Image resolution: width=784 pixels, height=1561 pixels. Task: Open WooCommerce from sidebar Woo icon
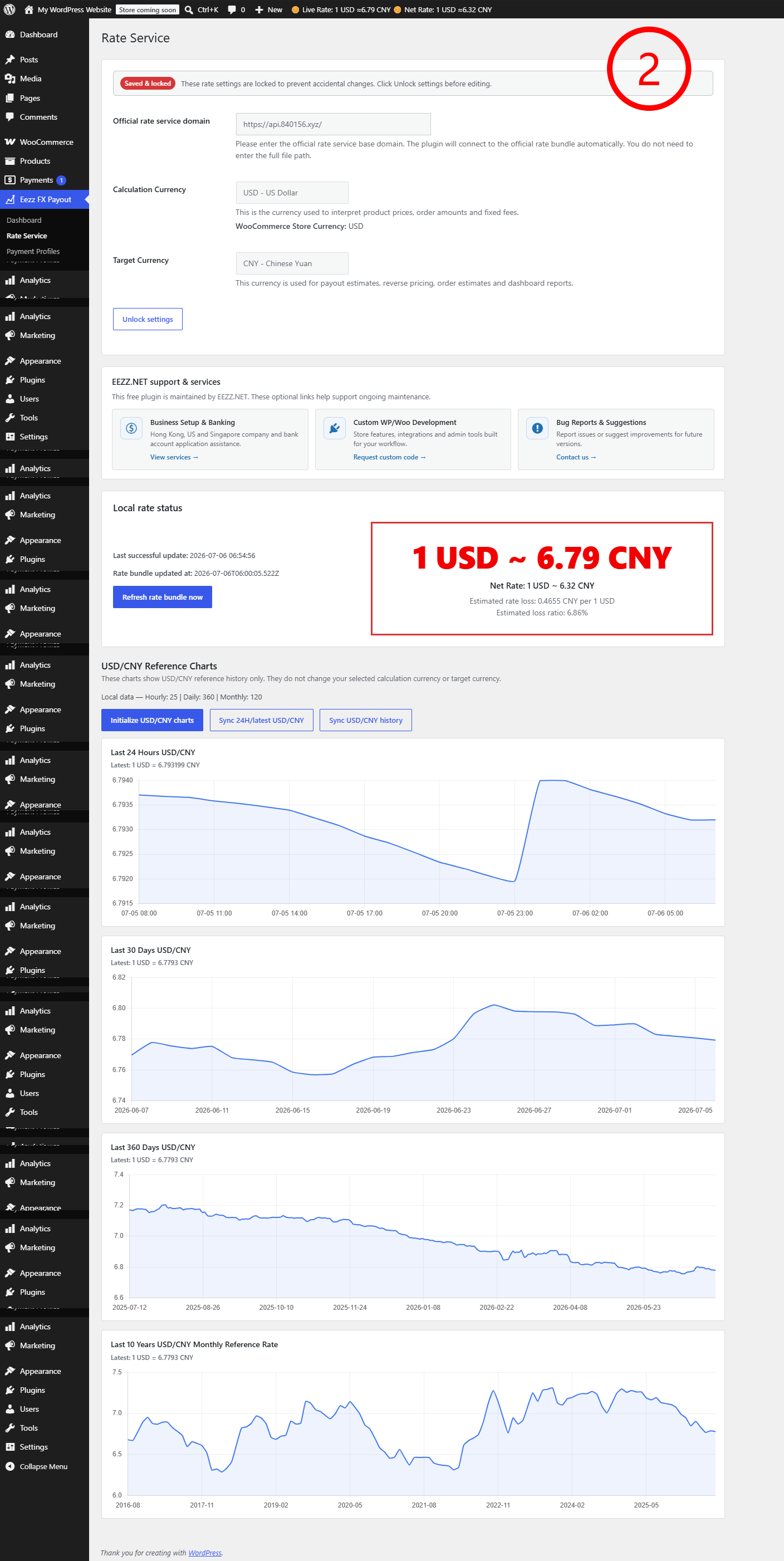[x=9, y=142]
